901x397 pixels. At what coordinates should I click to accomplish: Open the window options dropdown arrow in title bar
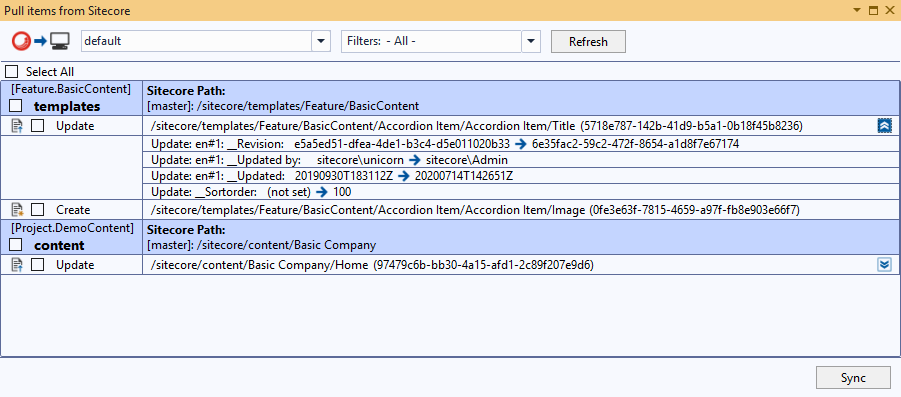pos(857,10)
